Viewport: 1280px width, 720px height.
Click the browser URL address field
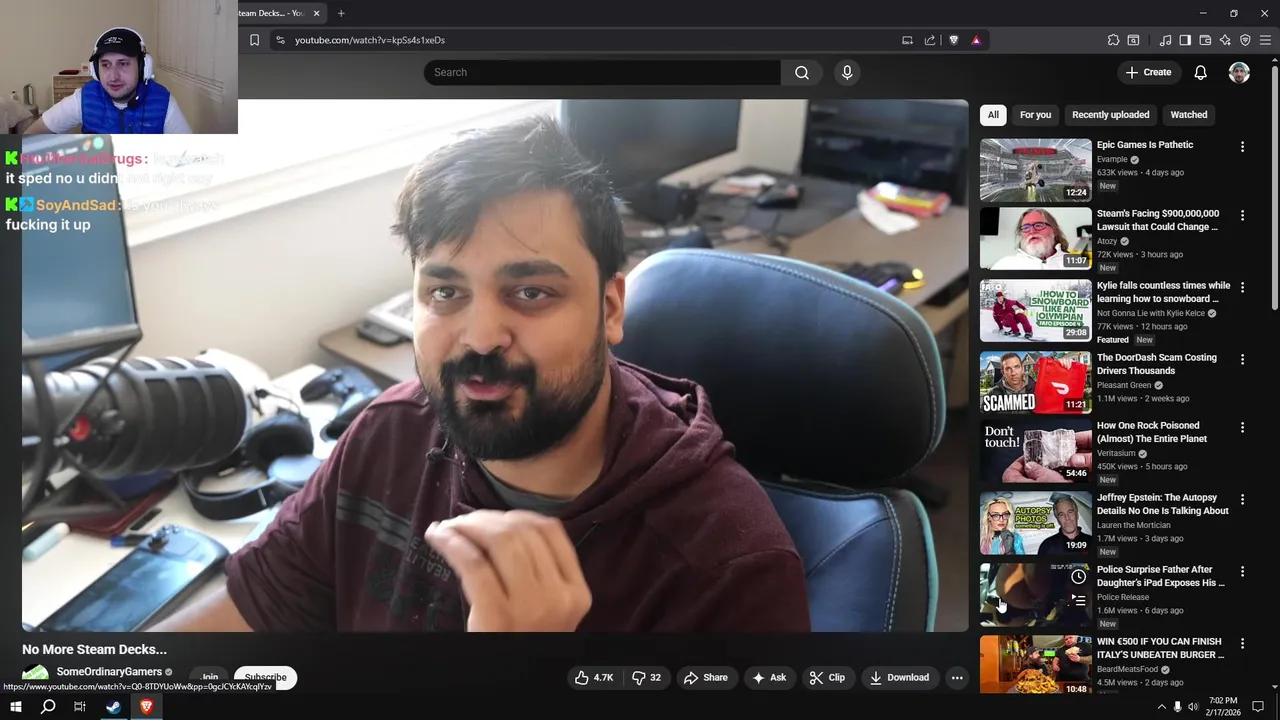coord(590,40)
